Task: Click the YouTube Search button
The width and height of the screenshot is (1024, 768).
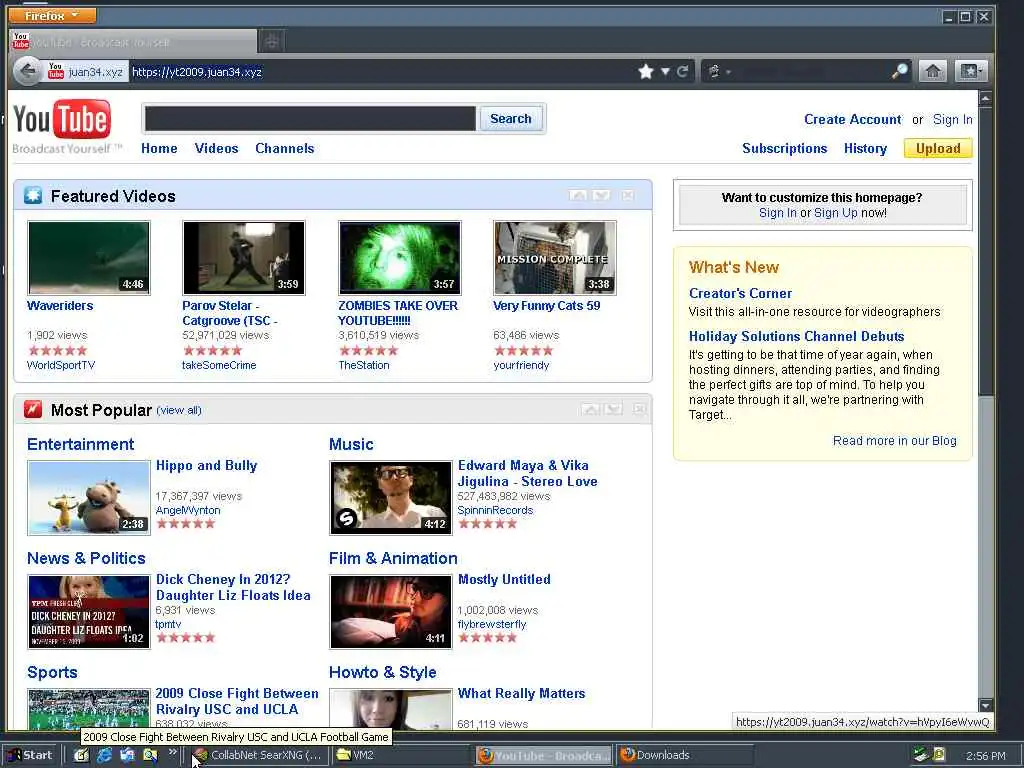Action: coord(511,119)
